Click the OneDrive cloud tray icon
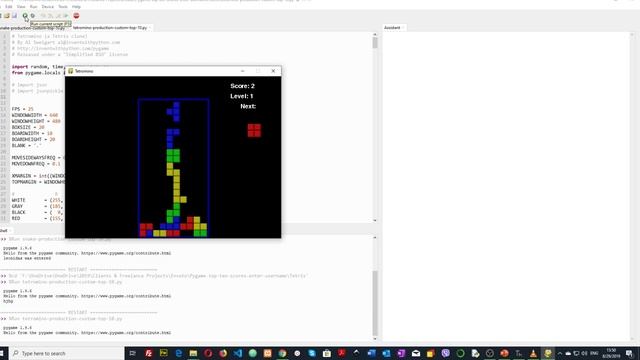Screen dimensions: 640x360 coord(568,353)
